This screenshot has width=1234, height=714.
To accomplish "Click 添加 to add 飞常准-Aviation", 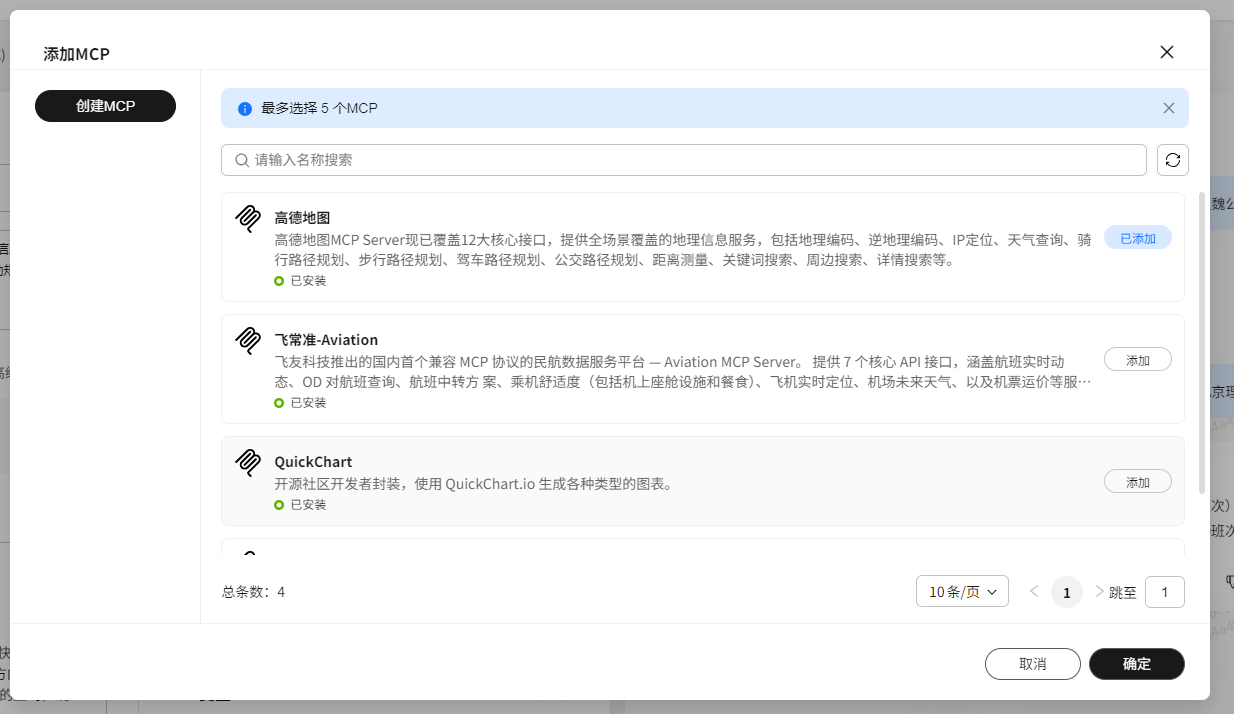I will [x=1137, y=359].
